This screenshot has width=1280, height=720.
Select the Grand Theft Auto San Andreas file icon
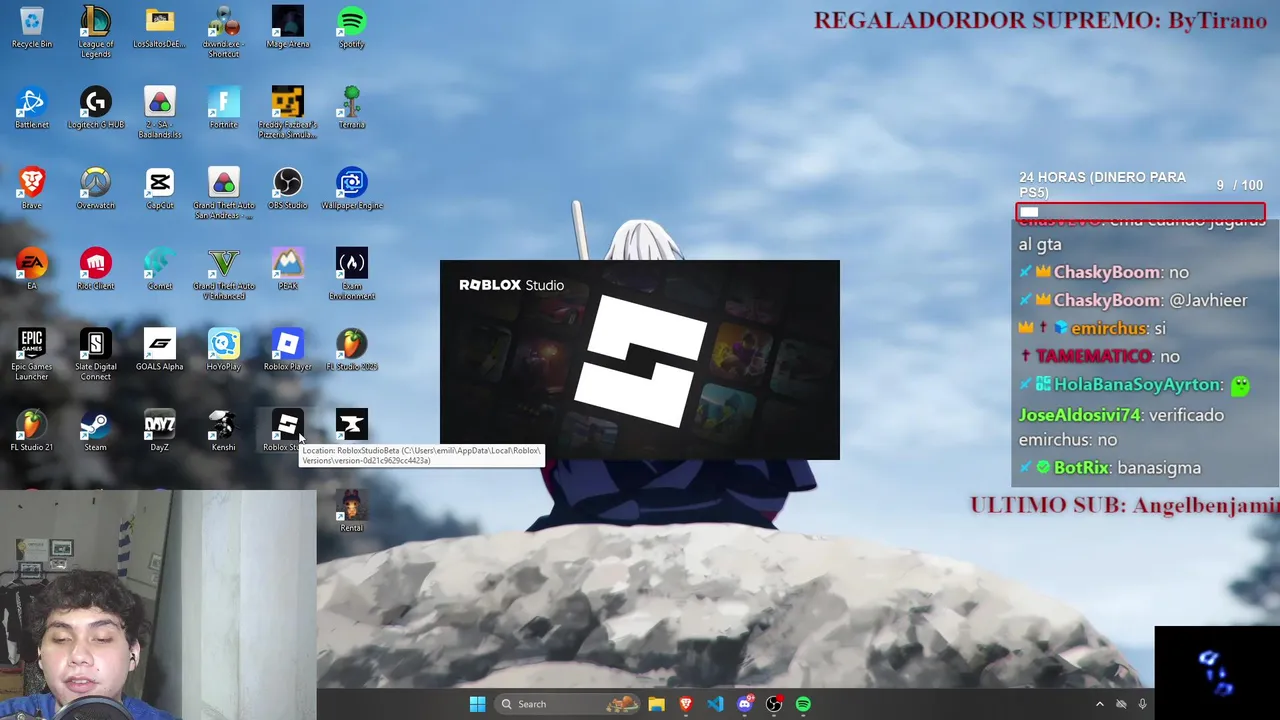224,194
